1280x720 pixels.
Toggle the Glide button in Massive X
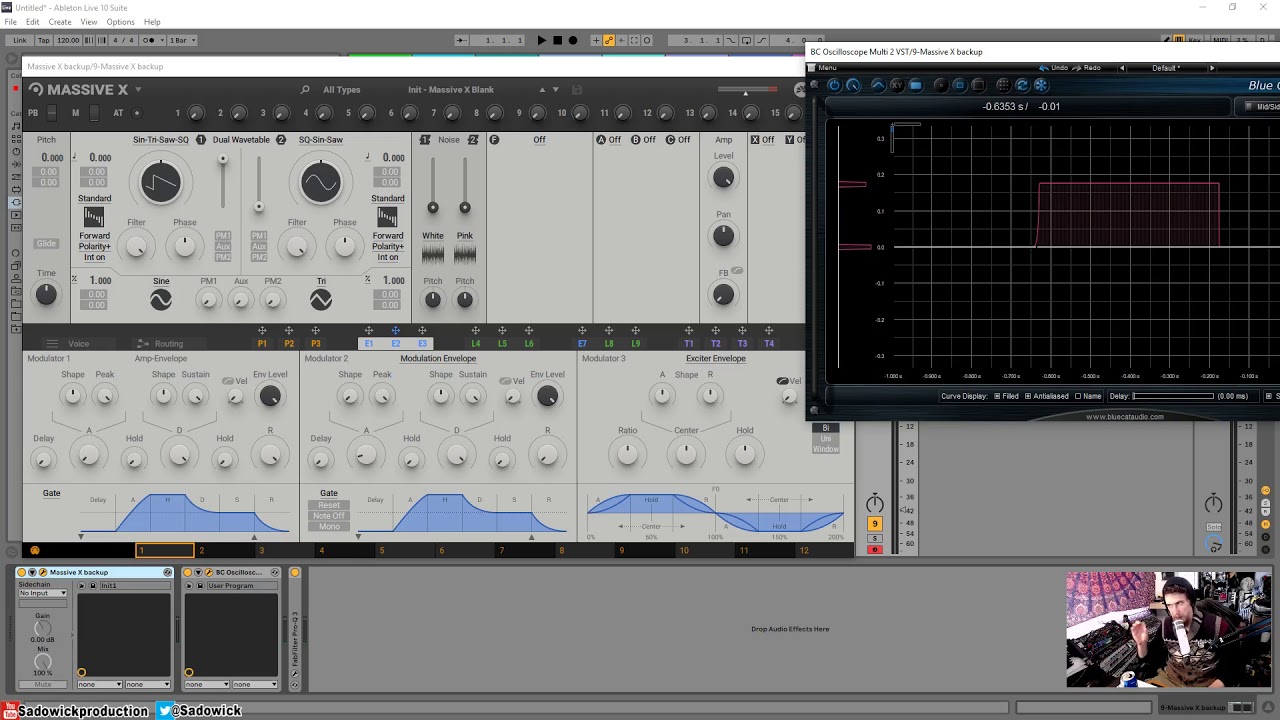pos(46,243)
